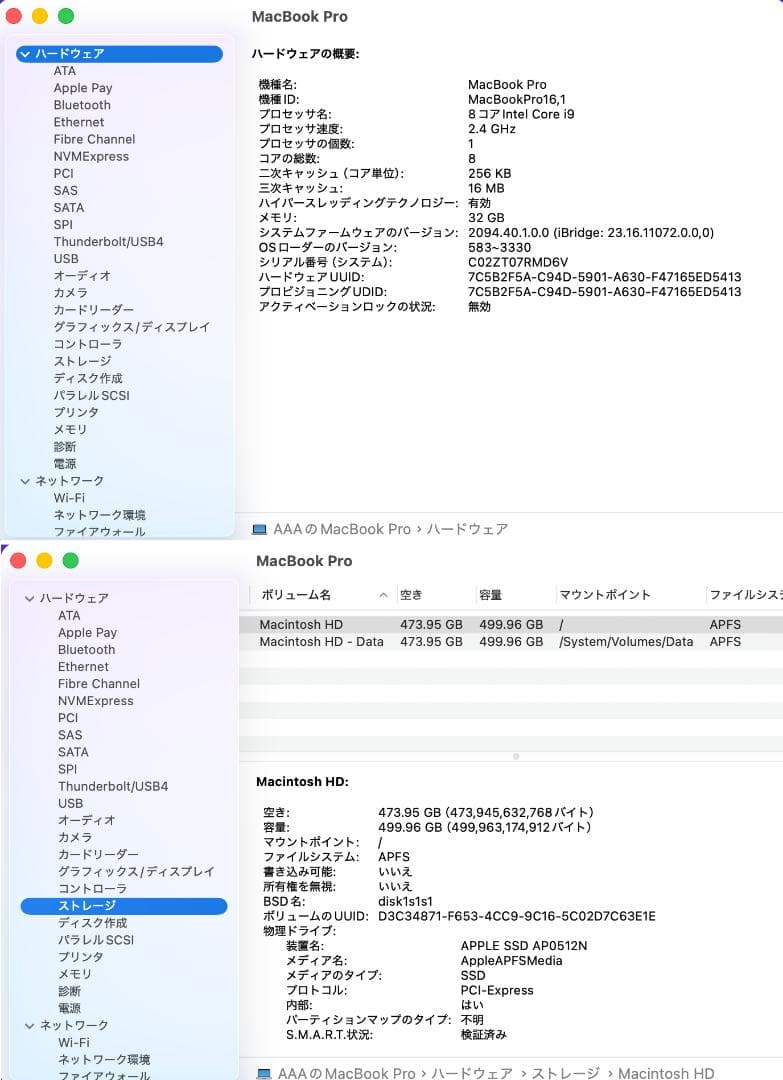The width and height of the screenshot is (783, 1080).
Task: Click APPLE SSD AP0512N device name
Action: pos(523,946)
